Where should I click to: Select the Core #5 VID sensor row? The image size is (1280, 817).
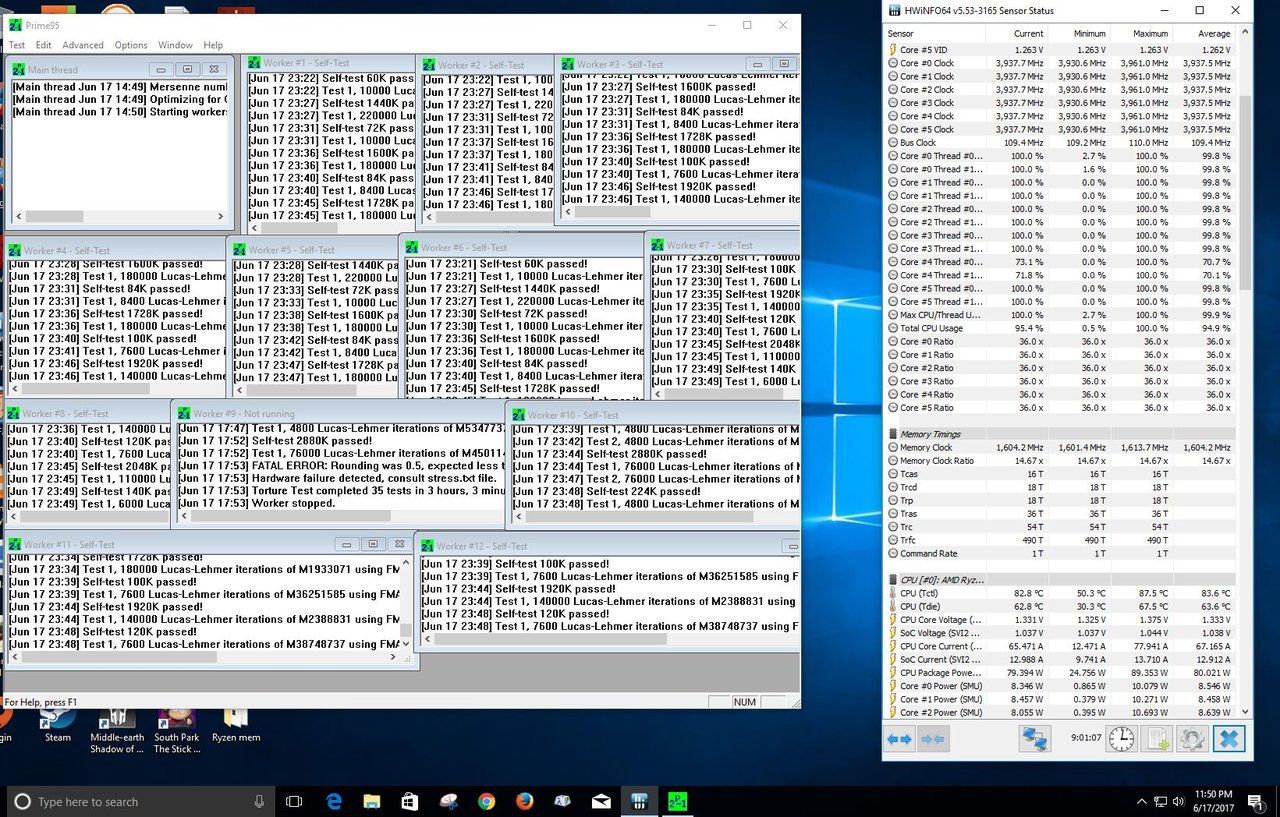click(x=1060, y=49)
